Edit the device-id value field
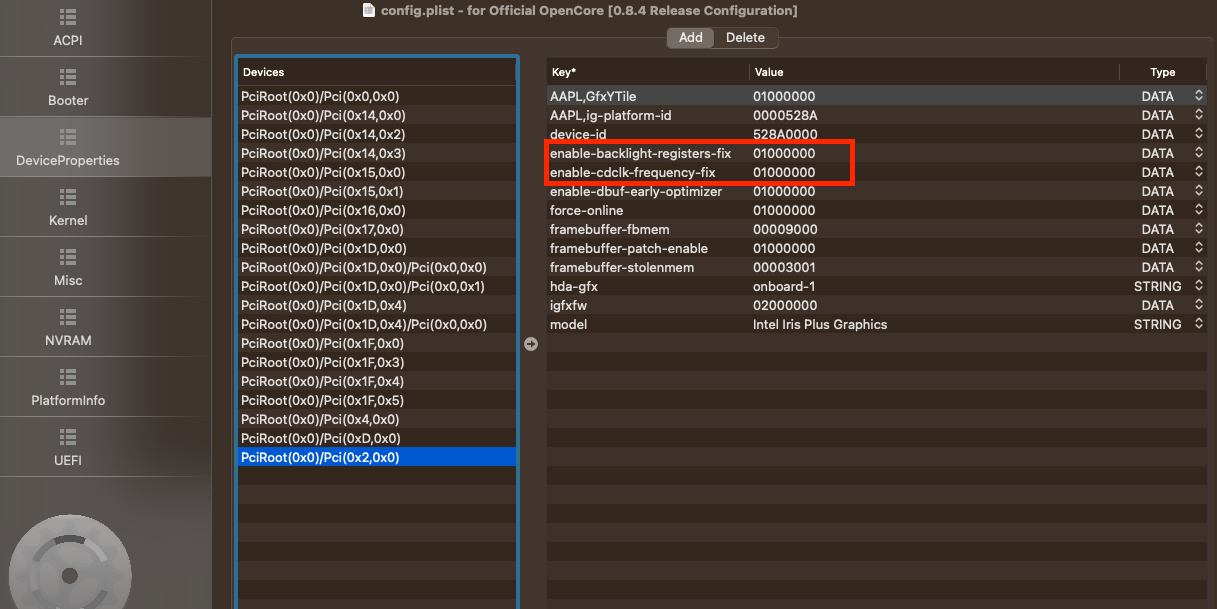Screen dimensions: 1217x609 pyautogui.click(x=785, y=134)
